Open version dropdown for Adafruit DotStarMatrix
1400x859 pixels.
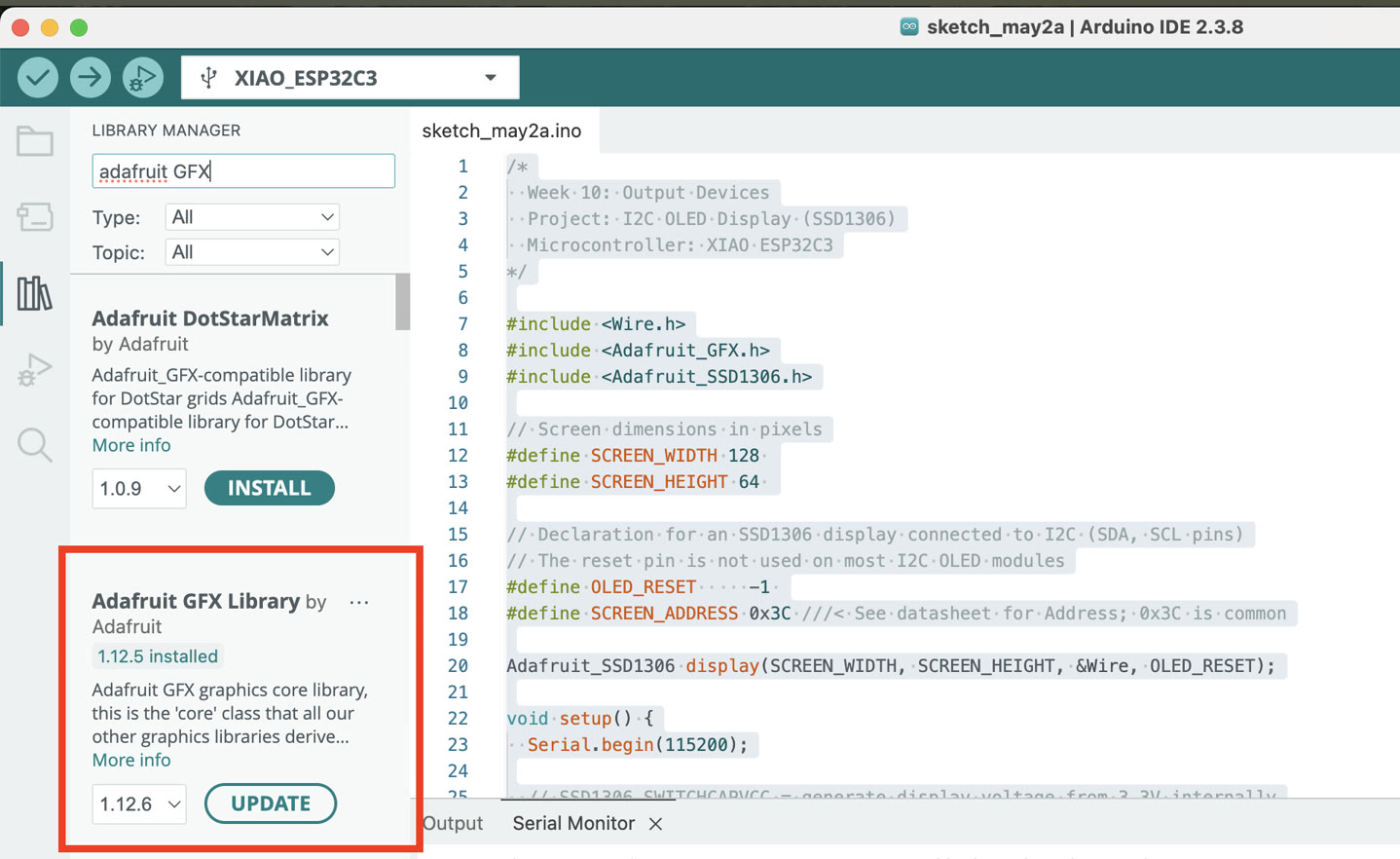click(139, 488)
